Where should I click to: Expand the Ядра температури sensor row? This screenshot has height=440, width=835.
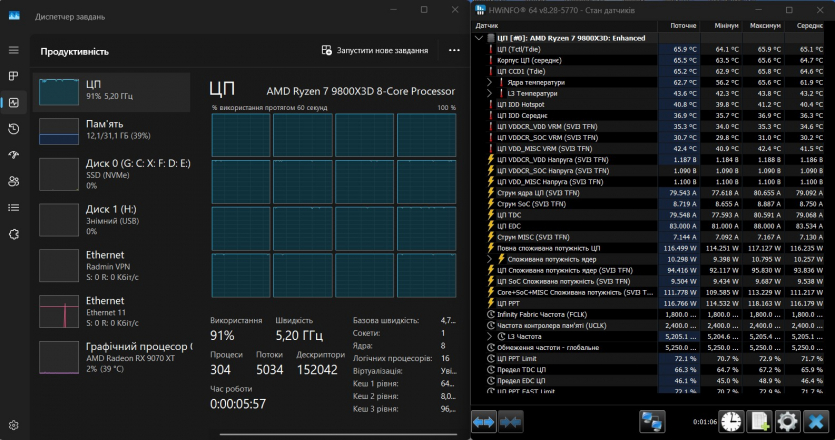click(489, 83)
